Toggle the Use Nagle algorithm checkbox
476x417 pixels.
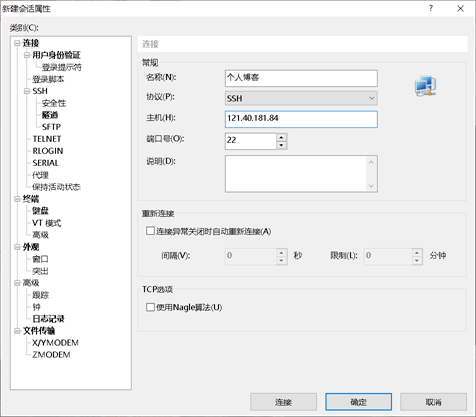[150, 307]
